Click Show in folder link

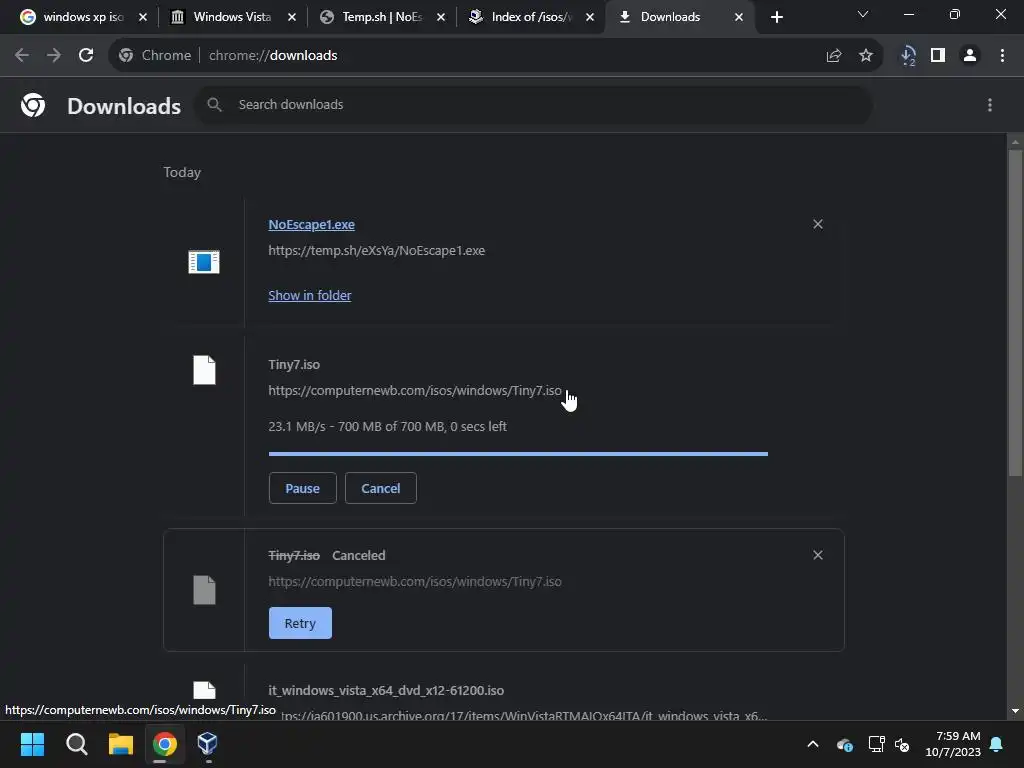[x=310, y=295]
